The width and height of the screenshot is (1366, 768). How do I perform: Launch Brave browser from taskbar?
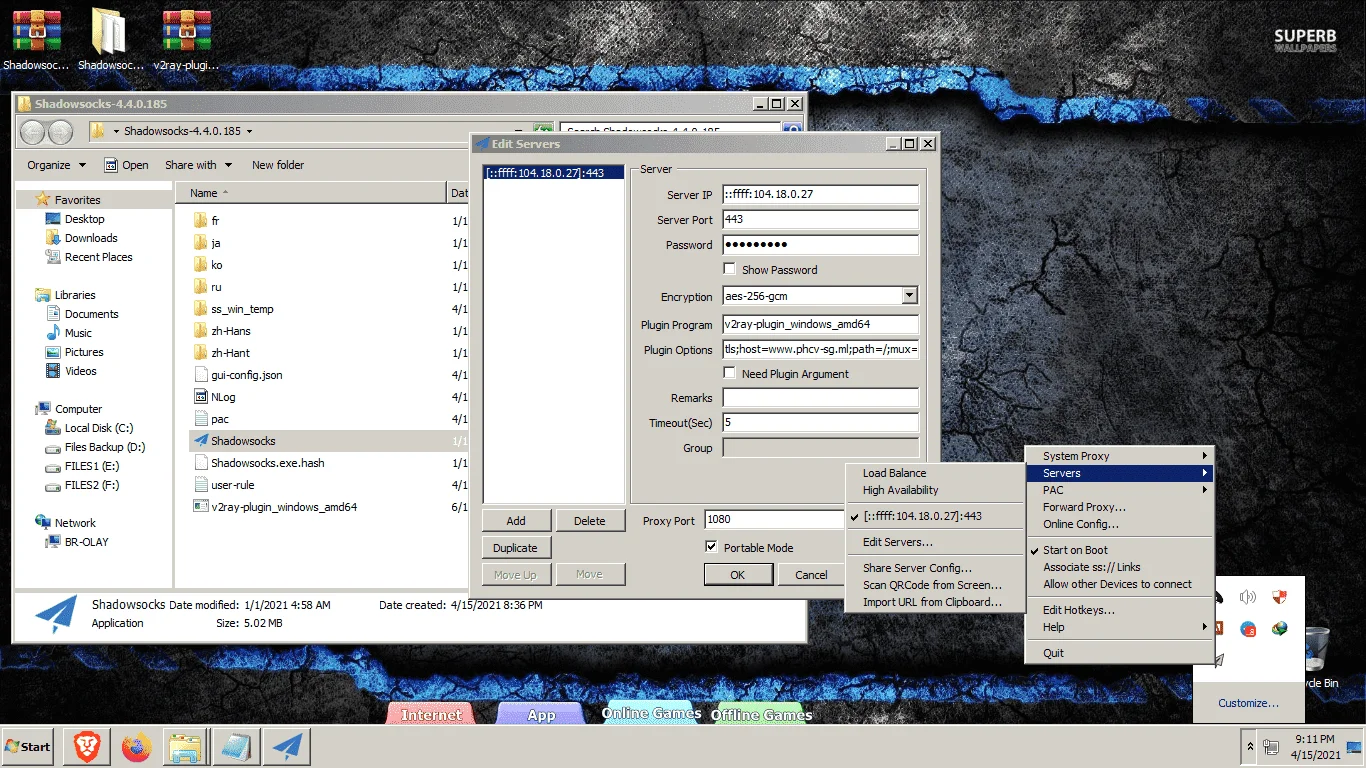86,746
